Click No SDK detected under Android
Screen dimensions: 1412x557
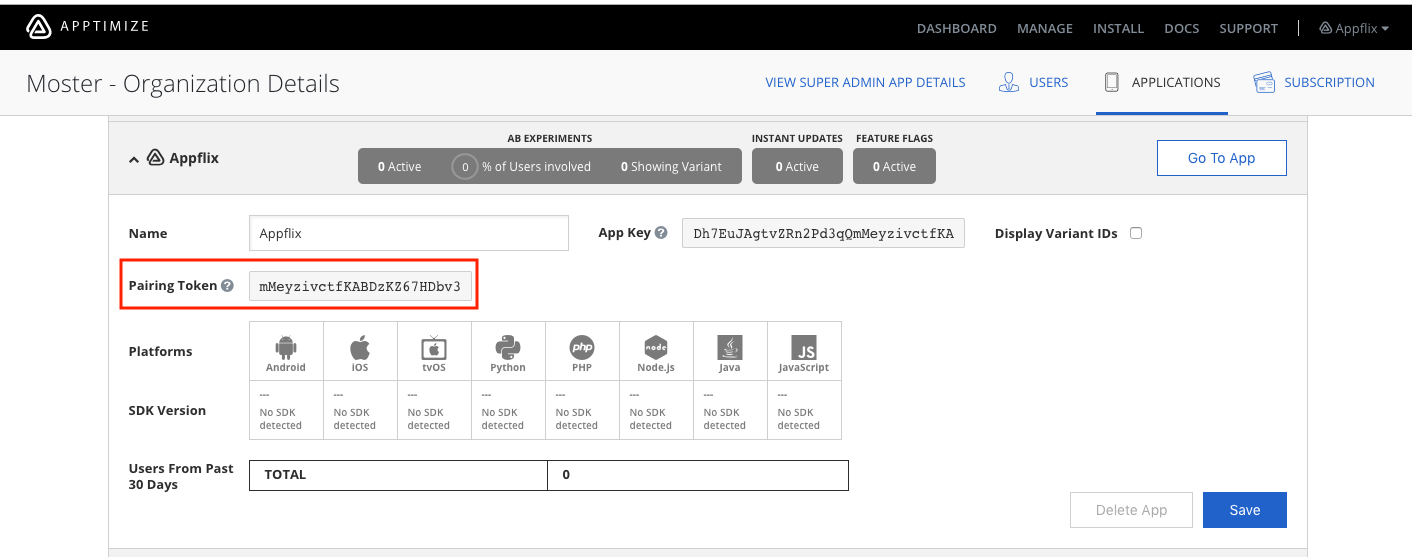coord(281,419)
